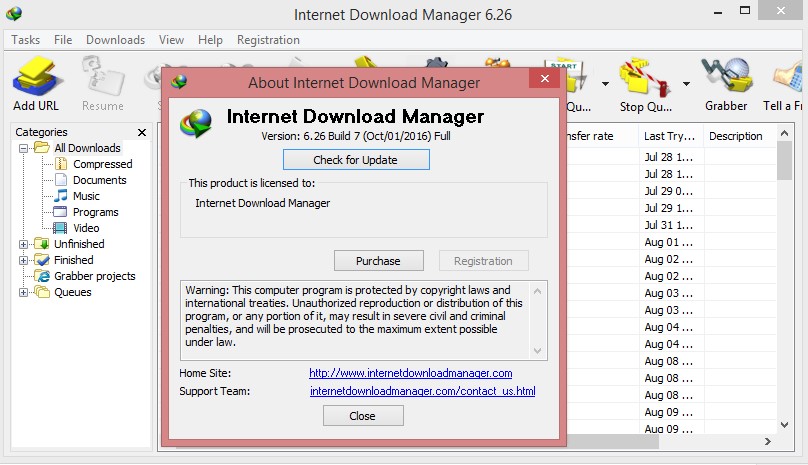This screenshot has height=465, width=808.
Task: Select the Video category film icon
Action: (x=61, y=228)
